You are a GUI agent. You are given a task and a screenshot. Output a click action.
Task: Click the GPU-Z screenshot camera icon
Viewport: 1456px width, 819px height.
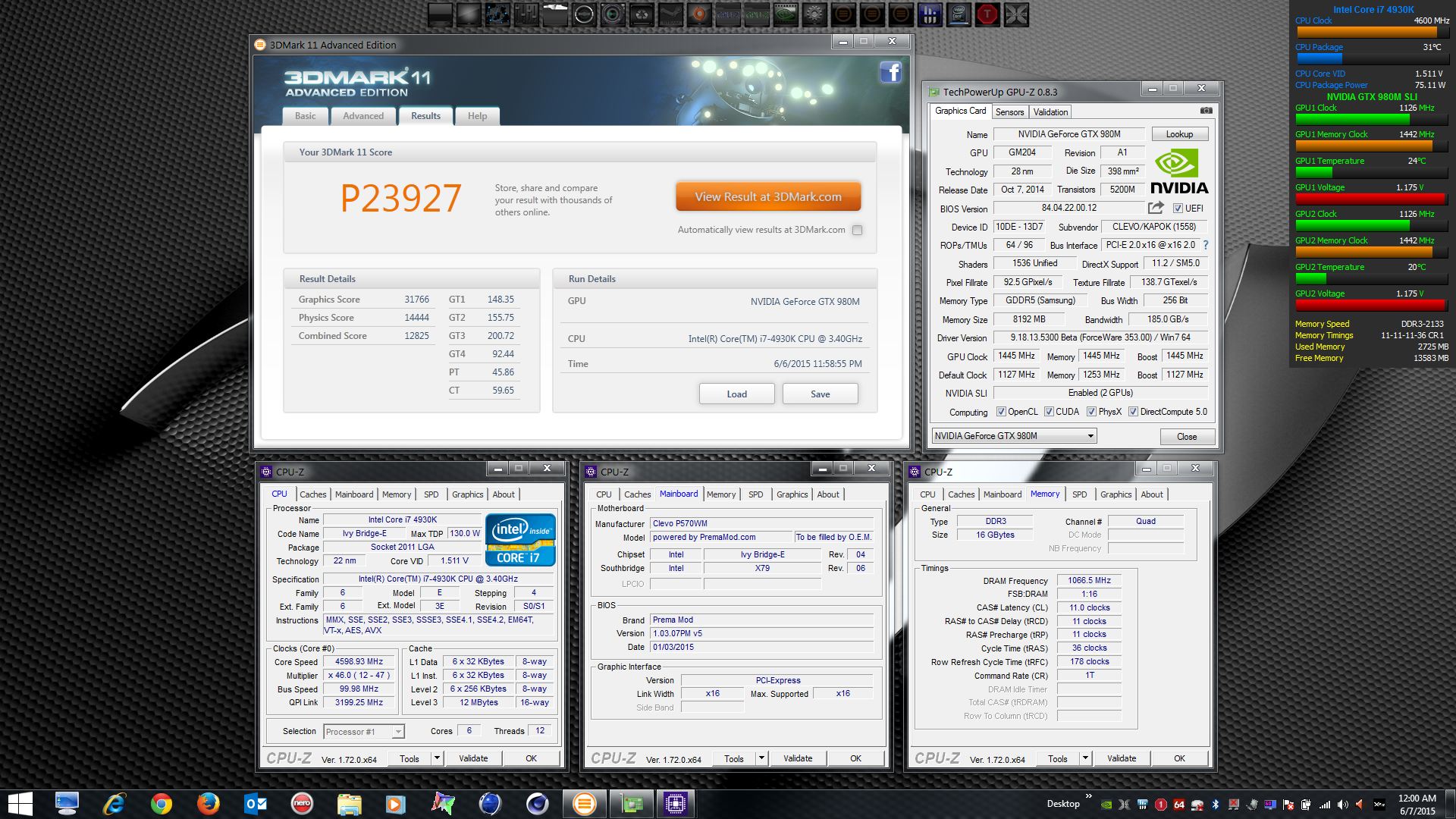click(x=1206, y=111)
